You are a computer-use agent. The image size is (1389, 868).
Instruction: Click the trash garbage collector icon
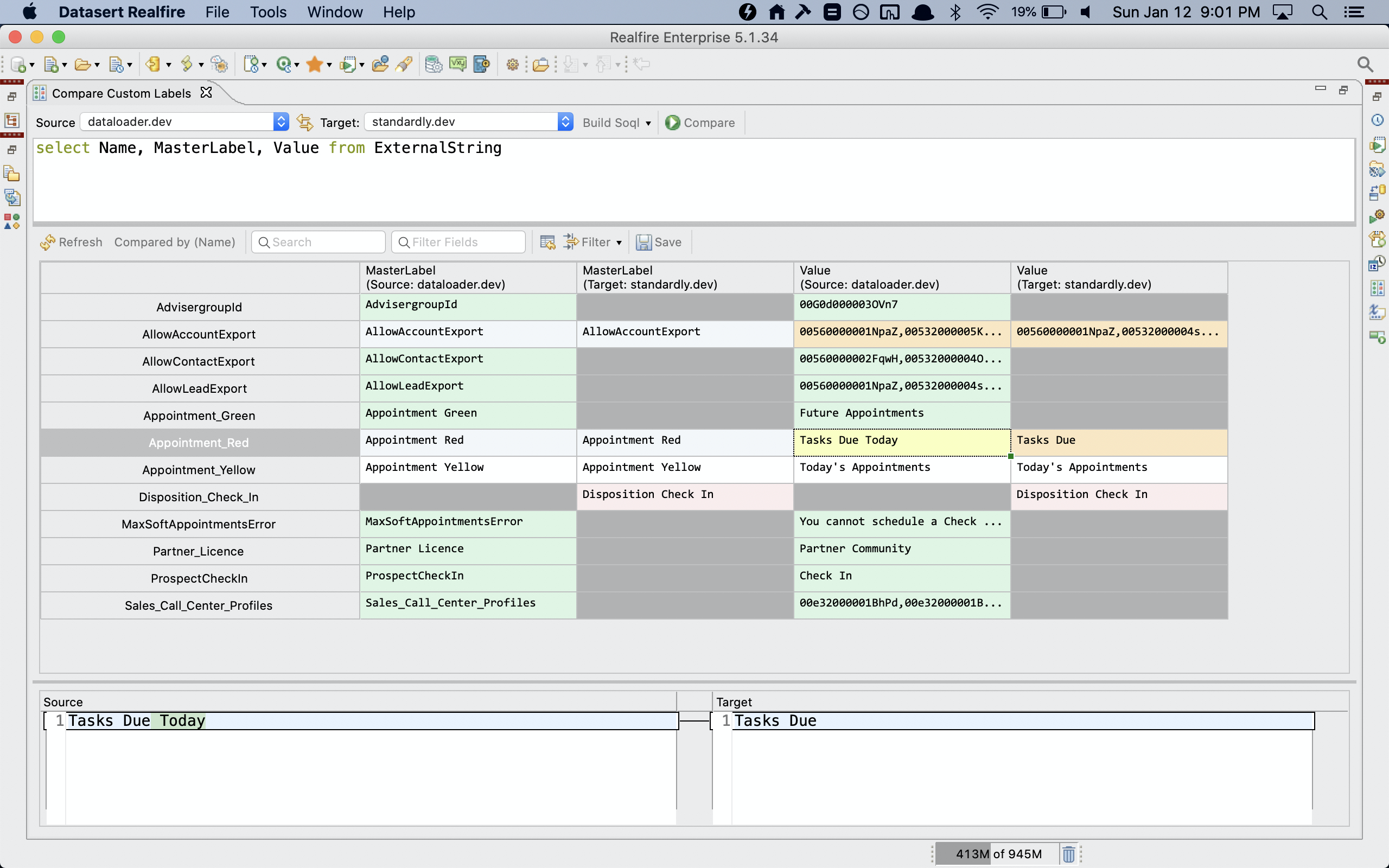pos(1069,854)
